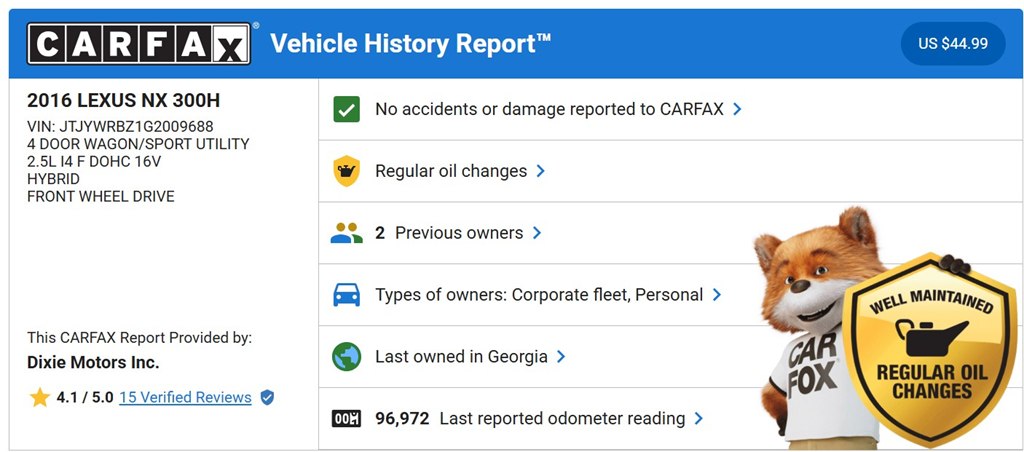The width and height of the screenshot is (1024, 452).
Task: Click the green no-accidents checkmark icon
Action: click(x=346, y=109)
